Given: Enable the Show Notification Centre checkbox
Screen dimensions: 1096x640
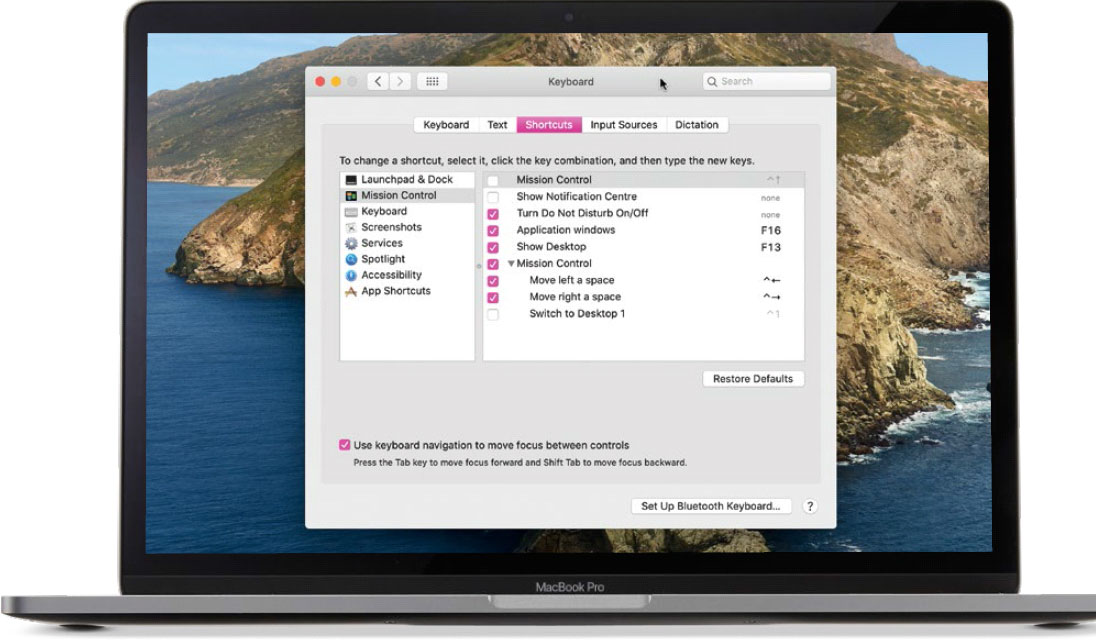Looking at the screenshot, I should (493, 197).
